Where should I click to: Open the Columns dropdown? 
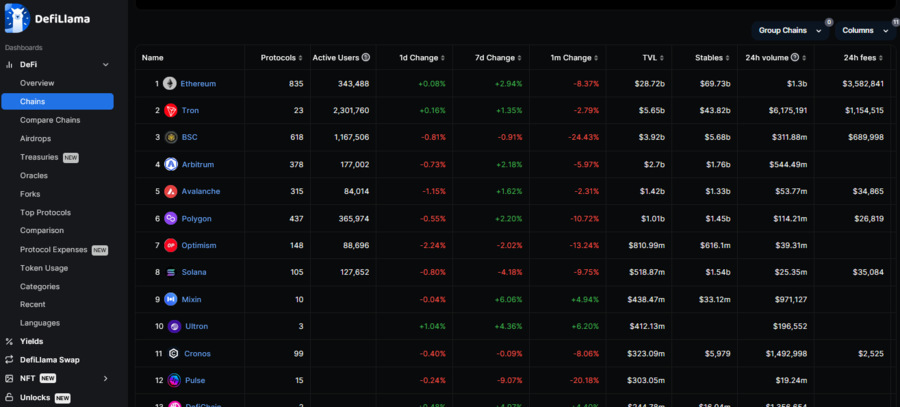[x=865, y=30]
